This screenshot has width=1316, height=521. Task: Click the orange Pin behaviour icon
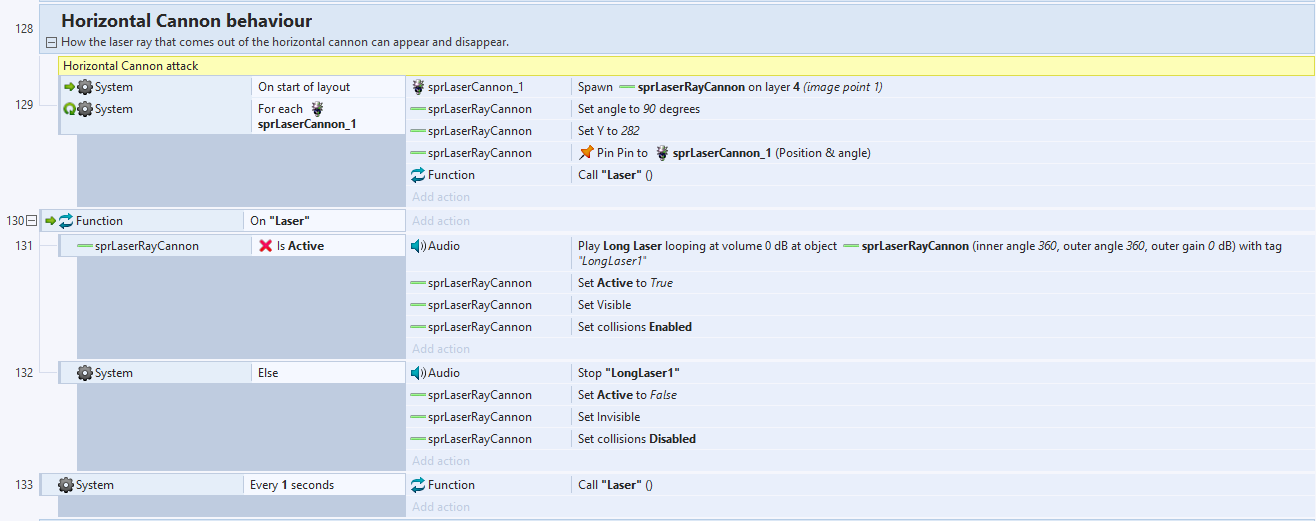[586, 153]
